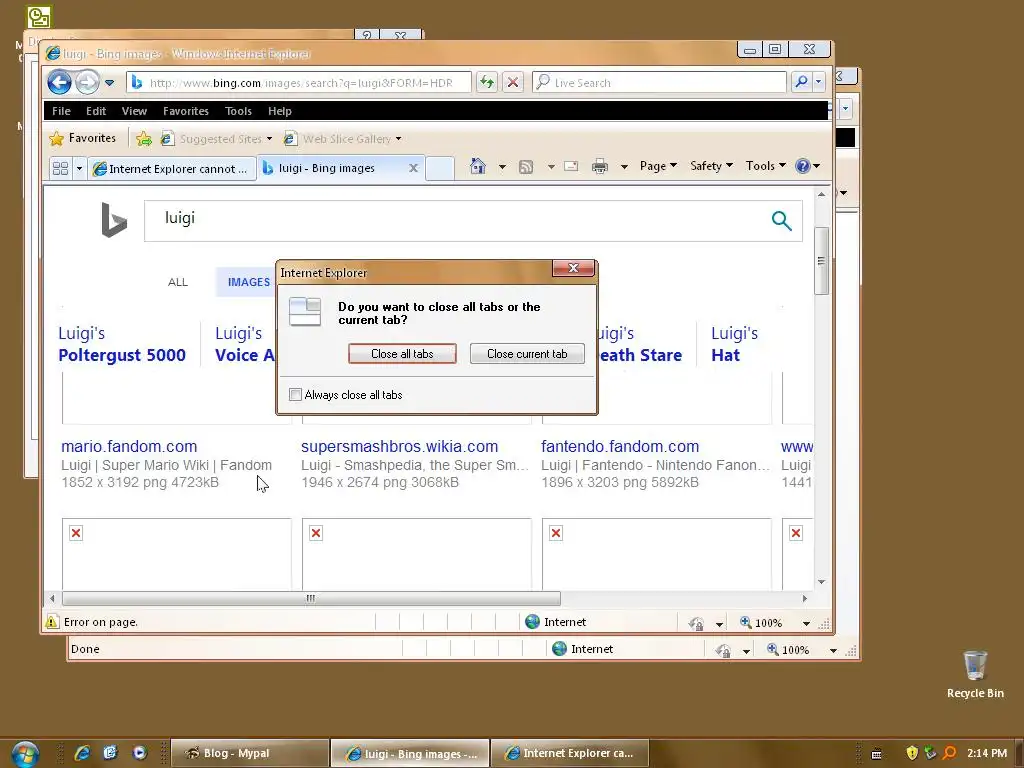Click the Bing logo
The image size is (1024, 768).
coord(114,219)
